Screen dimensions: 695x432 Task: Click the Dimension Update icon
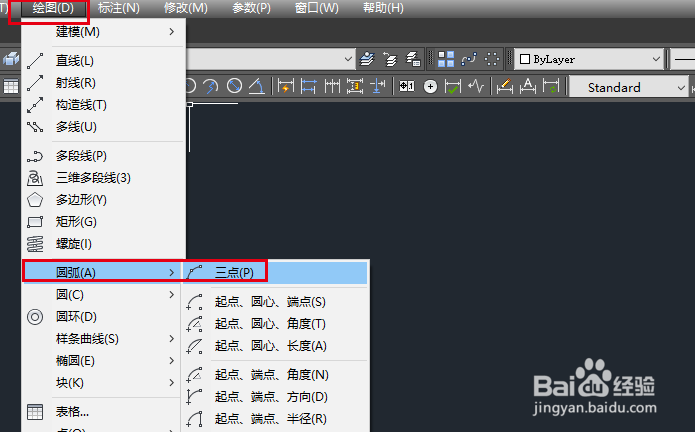[x=551, y=86]
